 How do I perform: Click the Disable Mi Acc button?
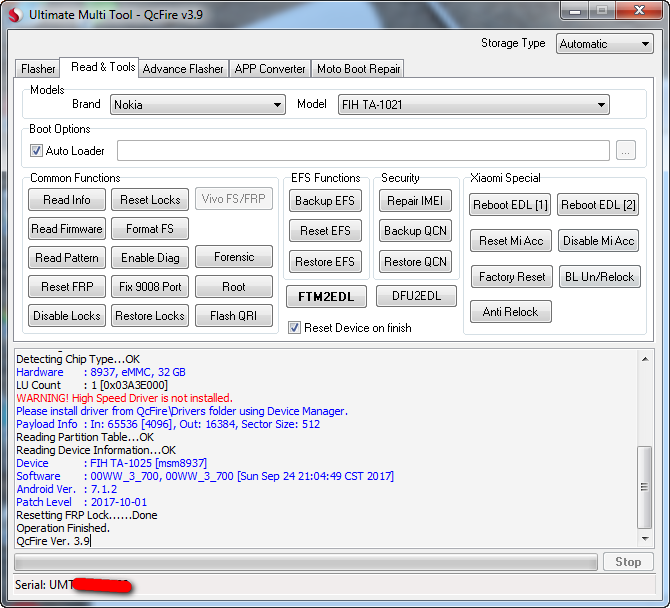[x=599, y=241]
